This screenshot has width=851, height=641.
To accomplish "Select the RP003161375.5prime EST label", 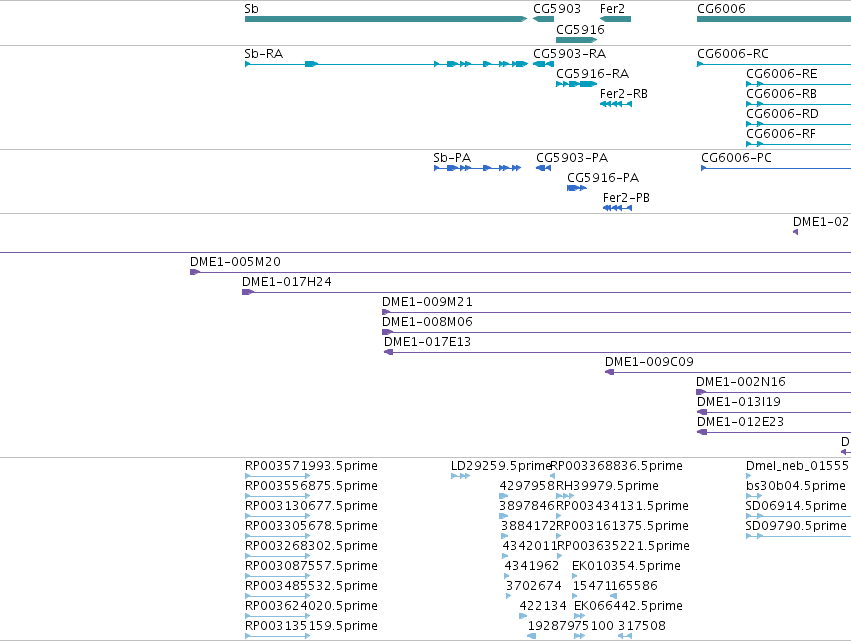I will tap(622, 526).
